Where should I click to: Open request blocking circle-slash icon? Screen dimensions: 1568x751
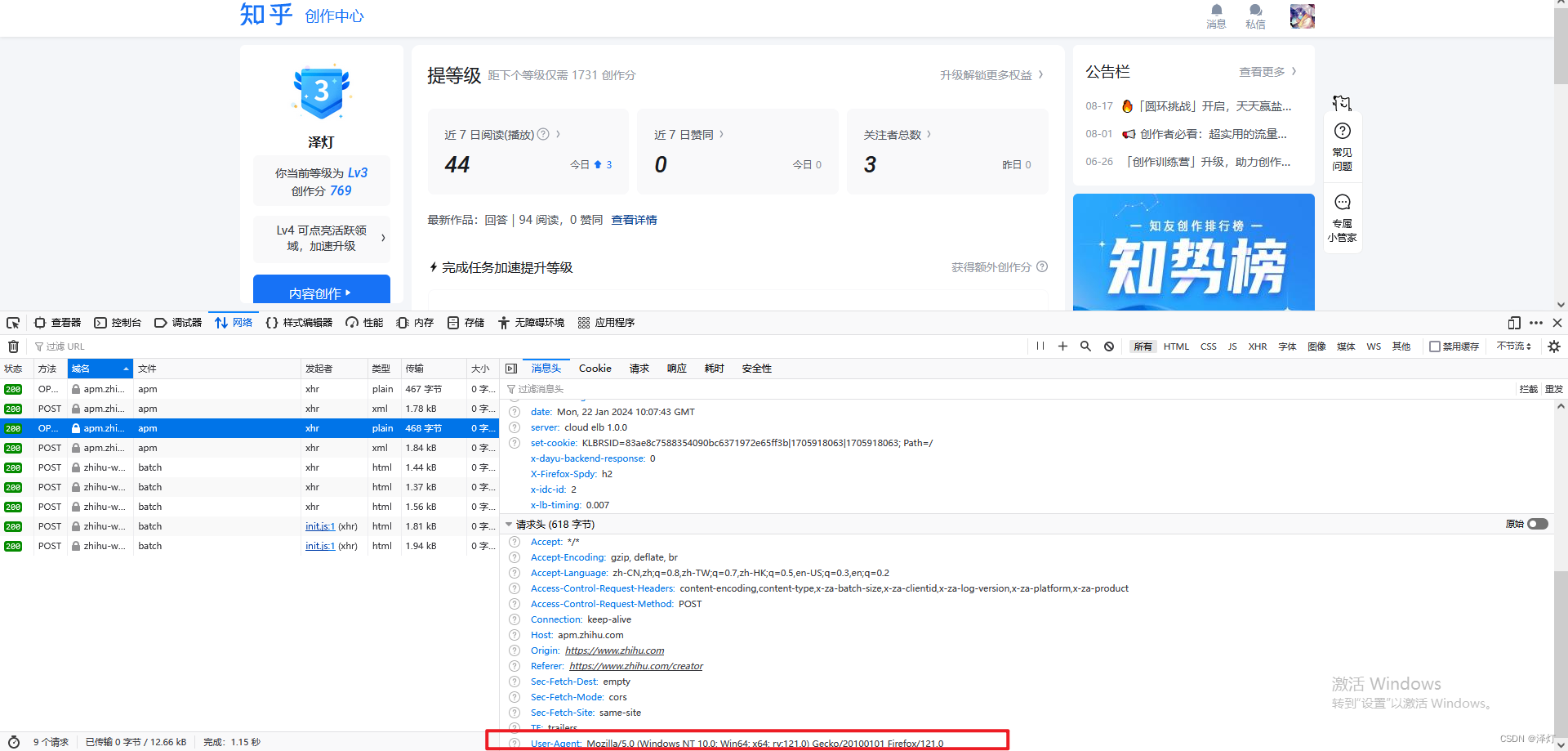point(1109,346)
